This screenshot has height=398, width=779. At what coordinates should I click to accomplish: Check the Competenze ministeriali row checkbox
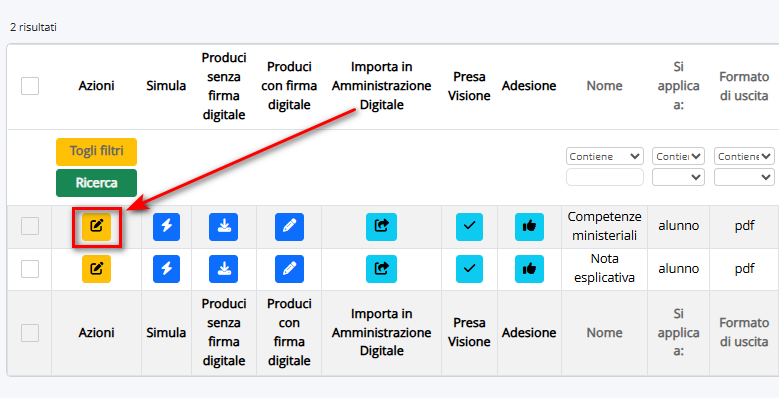tap(30, 226)
